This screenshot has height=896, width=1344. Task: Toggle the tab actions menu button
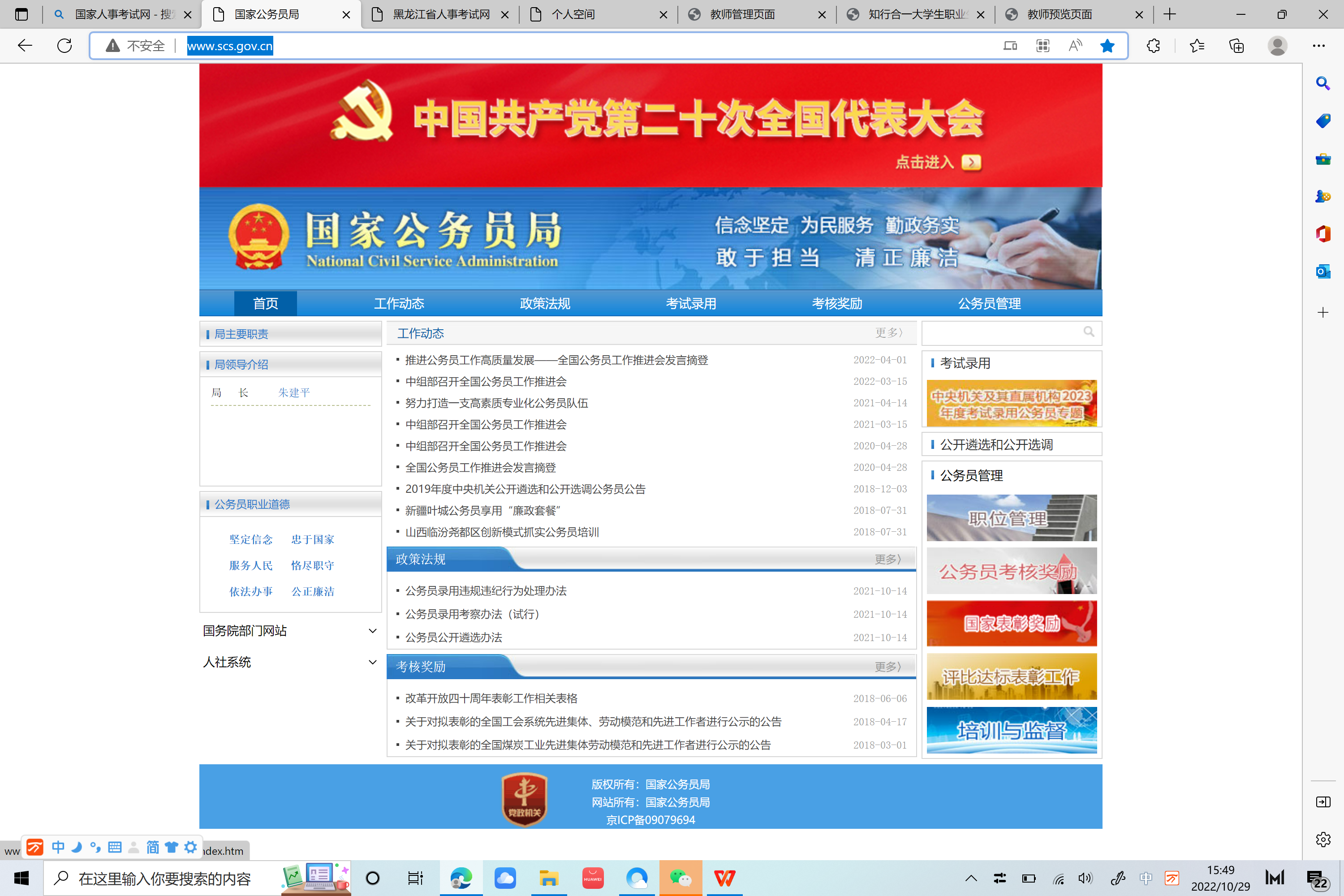[x=21, y=14]
